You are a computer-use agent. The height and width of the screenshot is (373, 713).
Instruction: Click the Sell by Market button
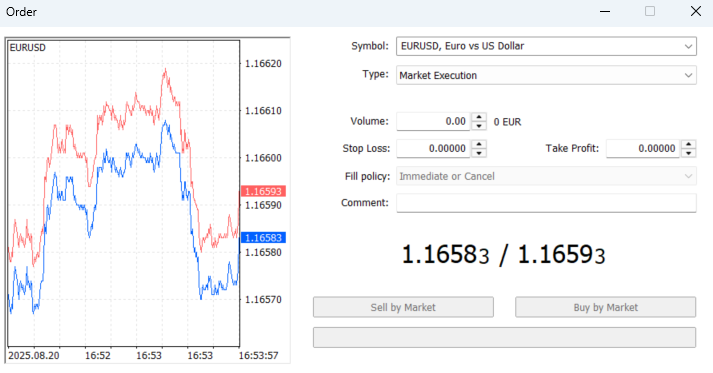[x=403, y=307]
